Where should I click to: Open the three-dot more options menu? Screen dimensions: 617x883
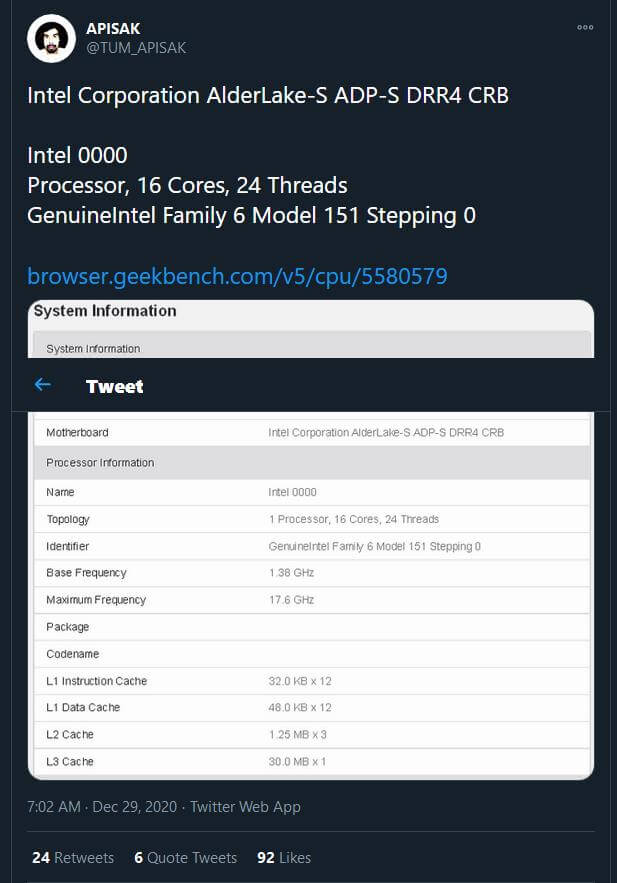coord(585,28)
